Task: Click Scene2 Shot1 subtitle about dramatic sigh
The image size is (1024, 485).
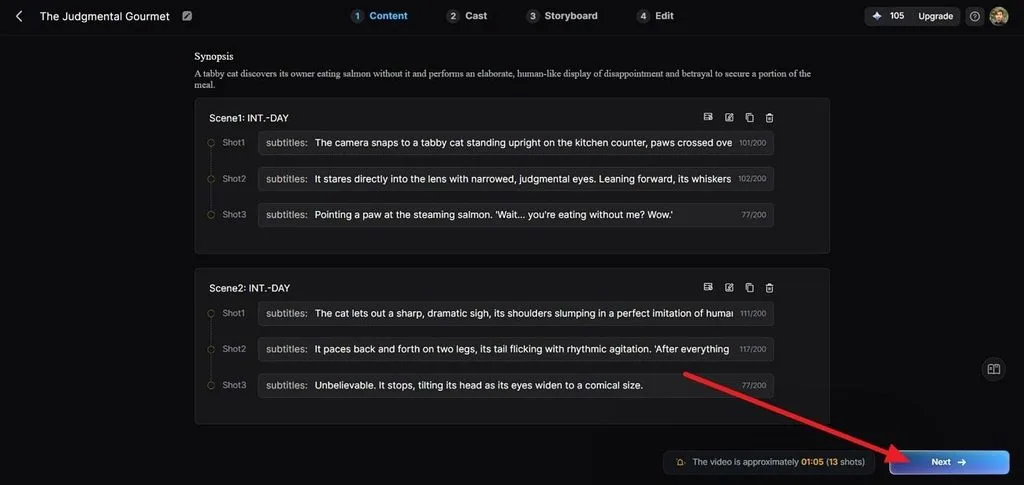Action: click(516, 313)
